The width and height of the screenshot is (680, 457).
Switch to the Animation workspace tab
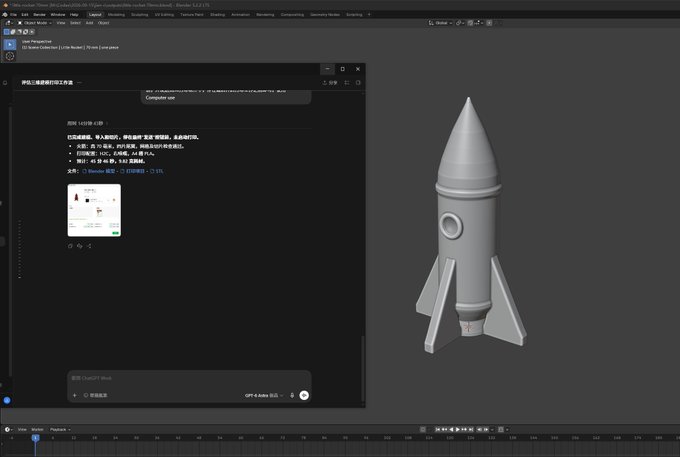click(x=241, y=14)
